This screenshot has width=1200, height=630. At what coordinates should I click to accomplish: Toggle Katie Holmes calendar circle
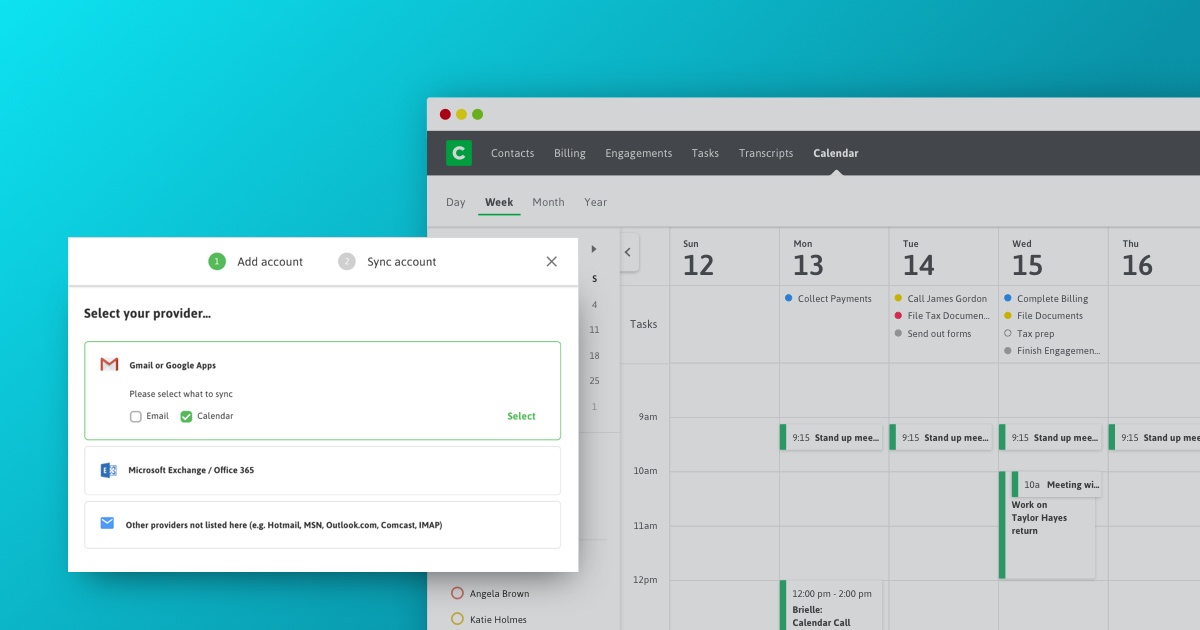point(458,619)
